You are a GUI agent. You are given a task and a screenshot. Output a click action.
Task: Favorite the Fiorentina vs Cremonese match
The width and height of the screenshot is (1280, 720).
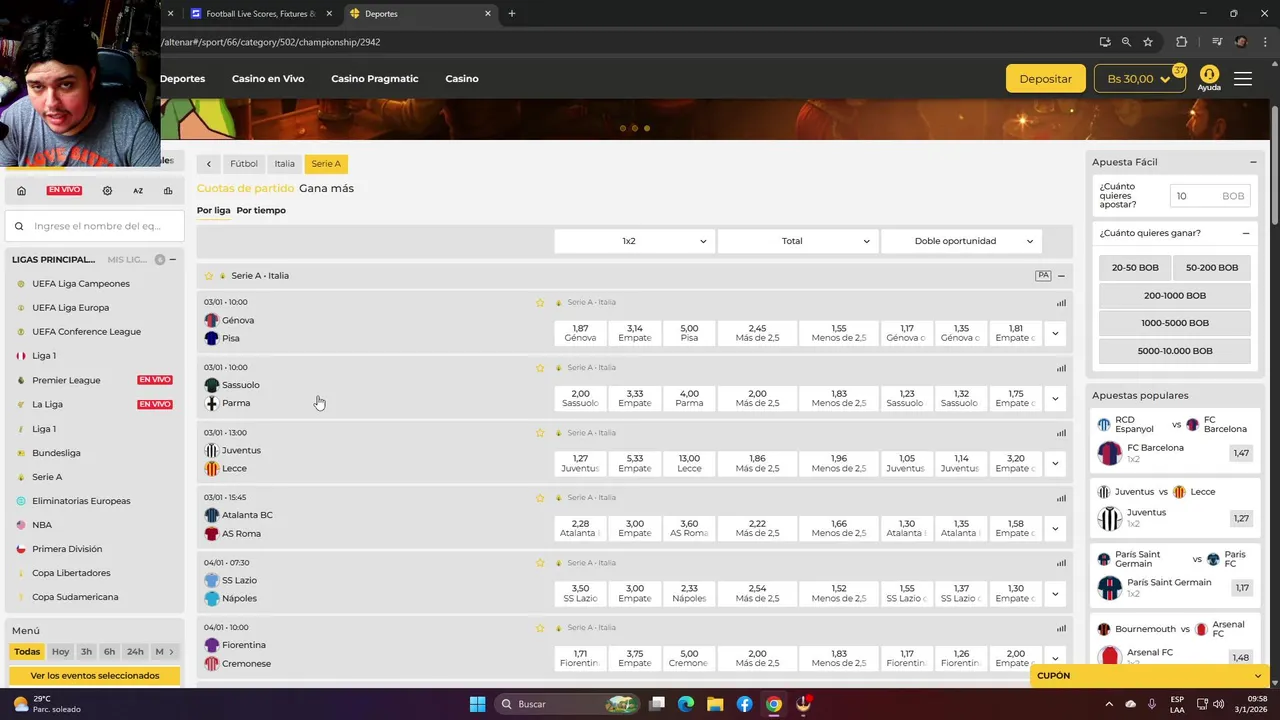click(540, 628)
